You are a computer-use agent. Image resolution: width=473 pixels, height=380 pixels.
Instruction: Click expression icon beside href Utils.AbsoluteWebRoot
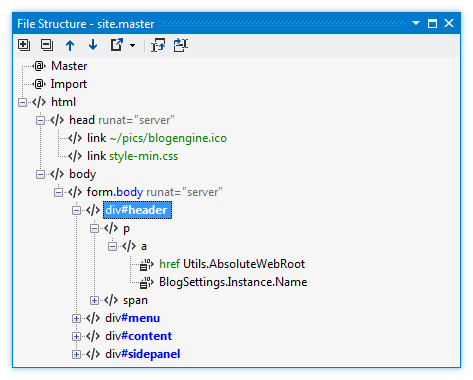point(146,264)
